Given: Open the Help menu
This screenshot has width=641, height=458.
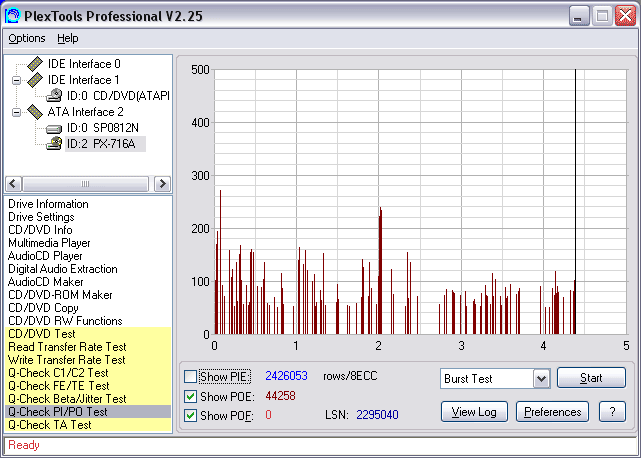Looking at the screenshot, I should point(67,38).
